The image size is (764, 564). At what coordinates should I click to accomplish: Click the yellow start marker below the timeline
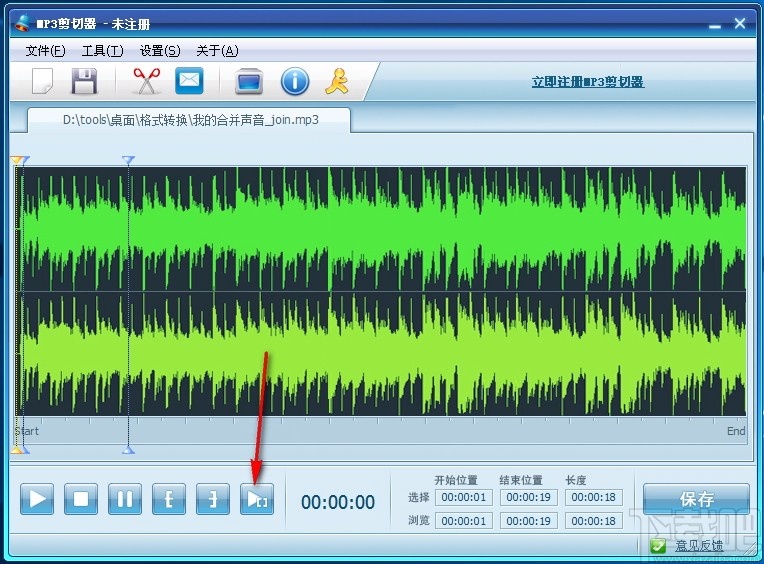(16, 450)
